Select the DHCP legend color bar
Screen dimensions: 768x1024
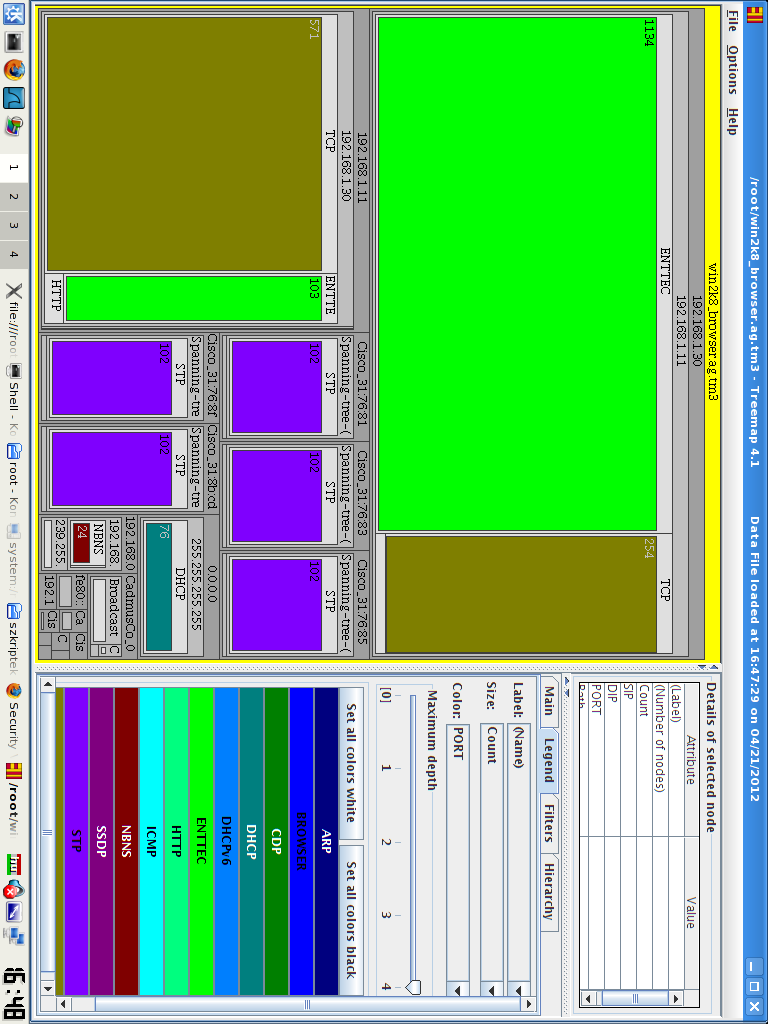[251, 840]
